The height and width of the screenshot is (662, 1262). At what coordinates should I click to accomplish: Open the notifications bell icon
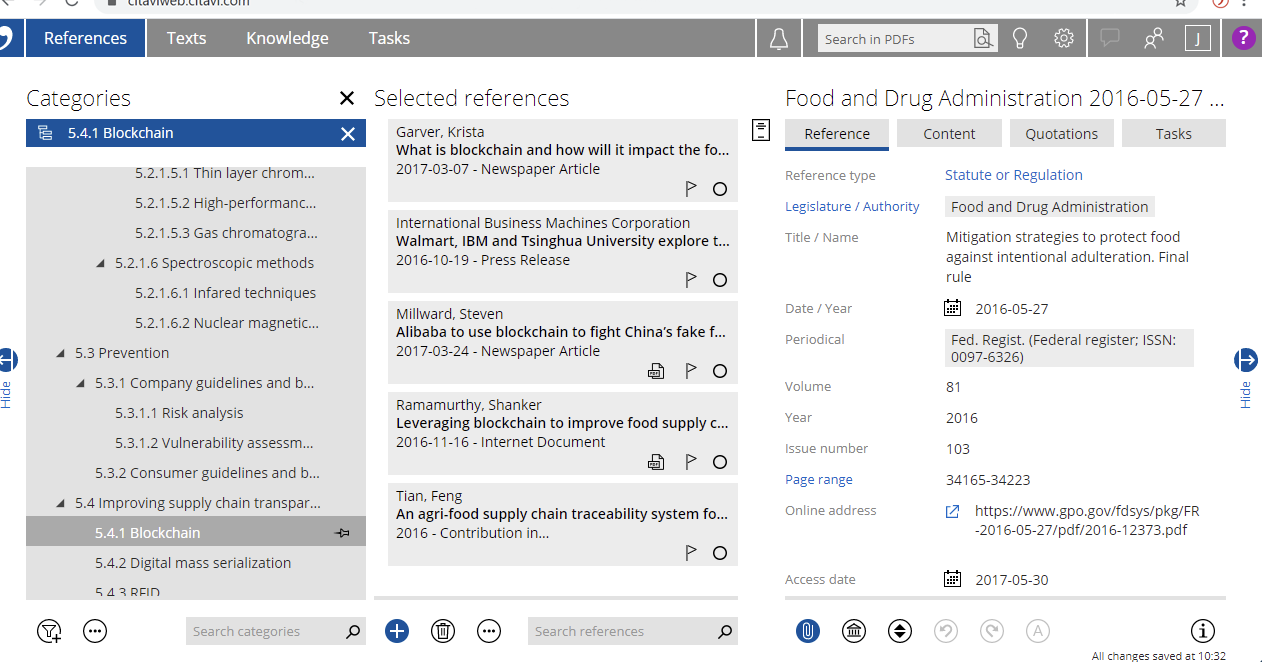tap(778, 39)
